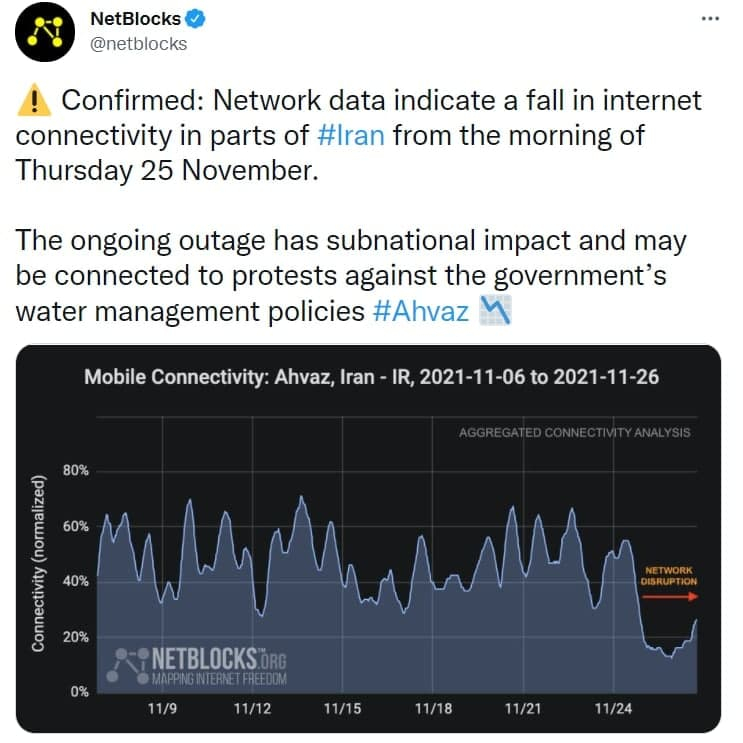This screenshot has height=743, width=743.
Task: Click the downward chart emoji
Action: [496, 310]
